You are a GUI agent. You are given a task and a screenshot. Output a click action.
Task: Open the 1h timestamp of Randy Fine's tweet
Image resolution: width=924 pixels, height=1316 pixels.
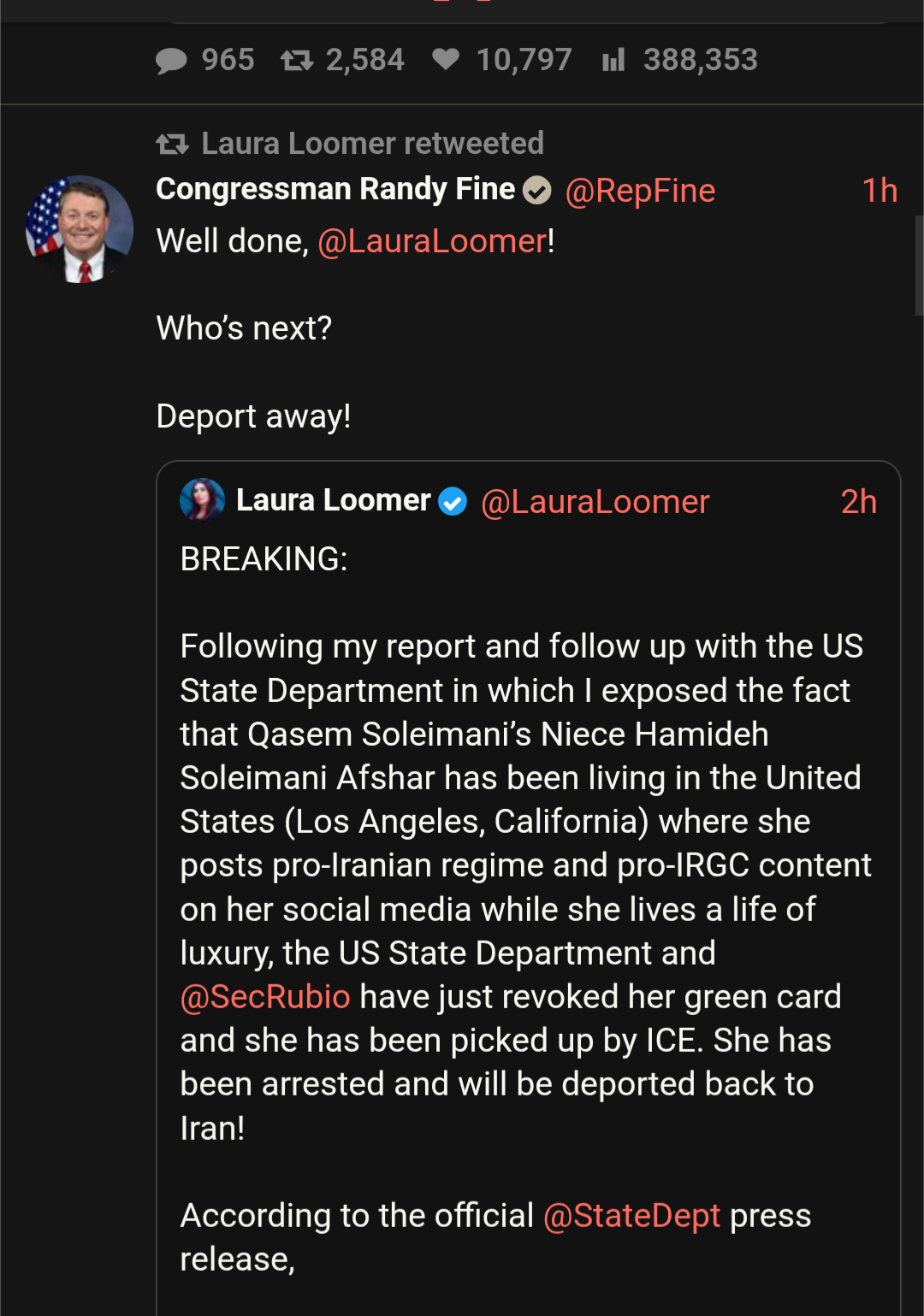click(879, 191)
